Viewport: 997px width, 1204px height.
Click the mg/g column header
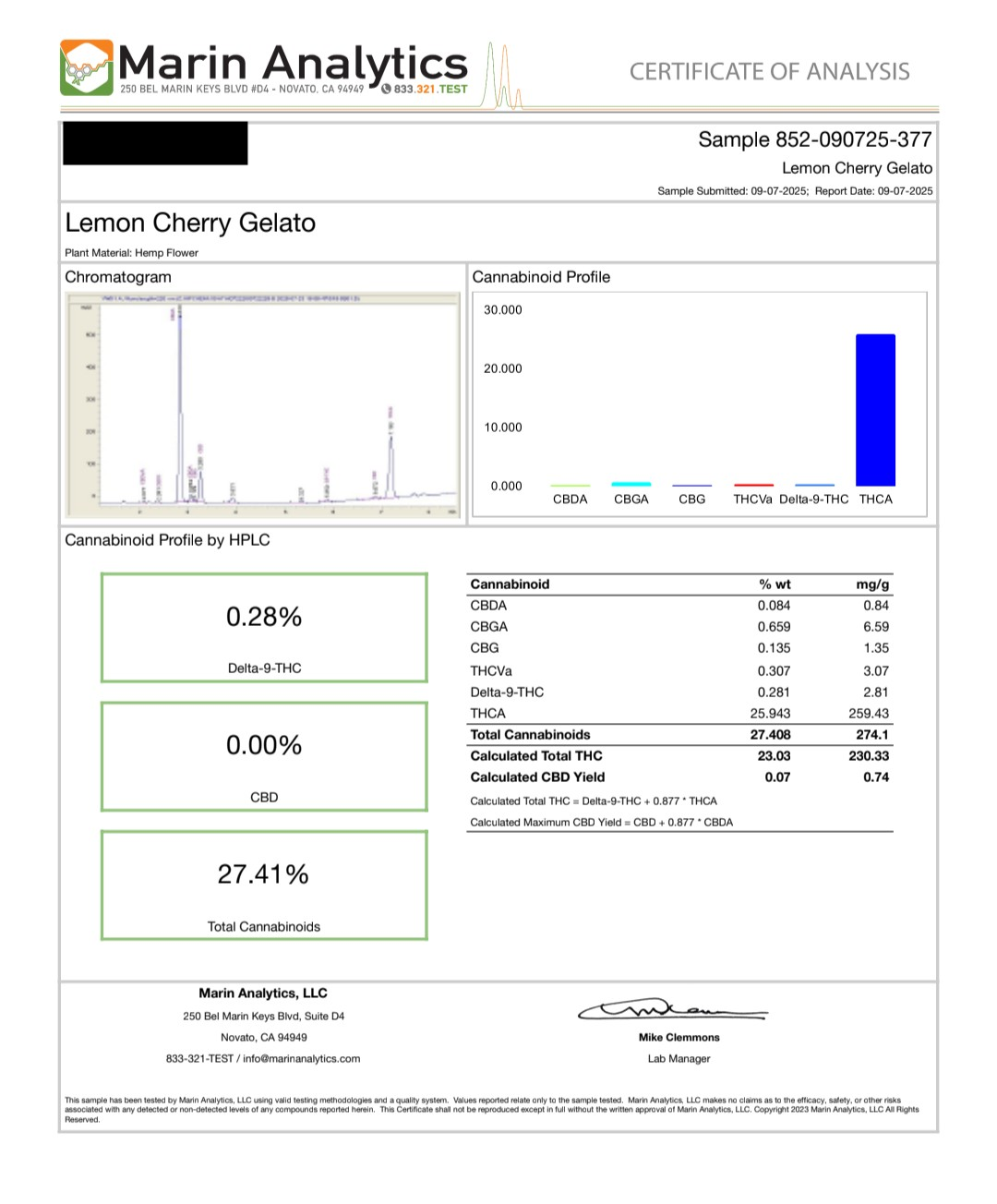tap(873, 584)
